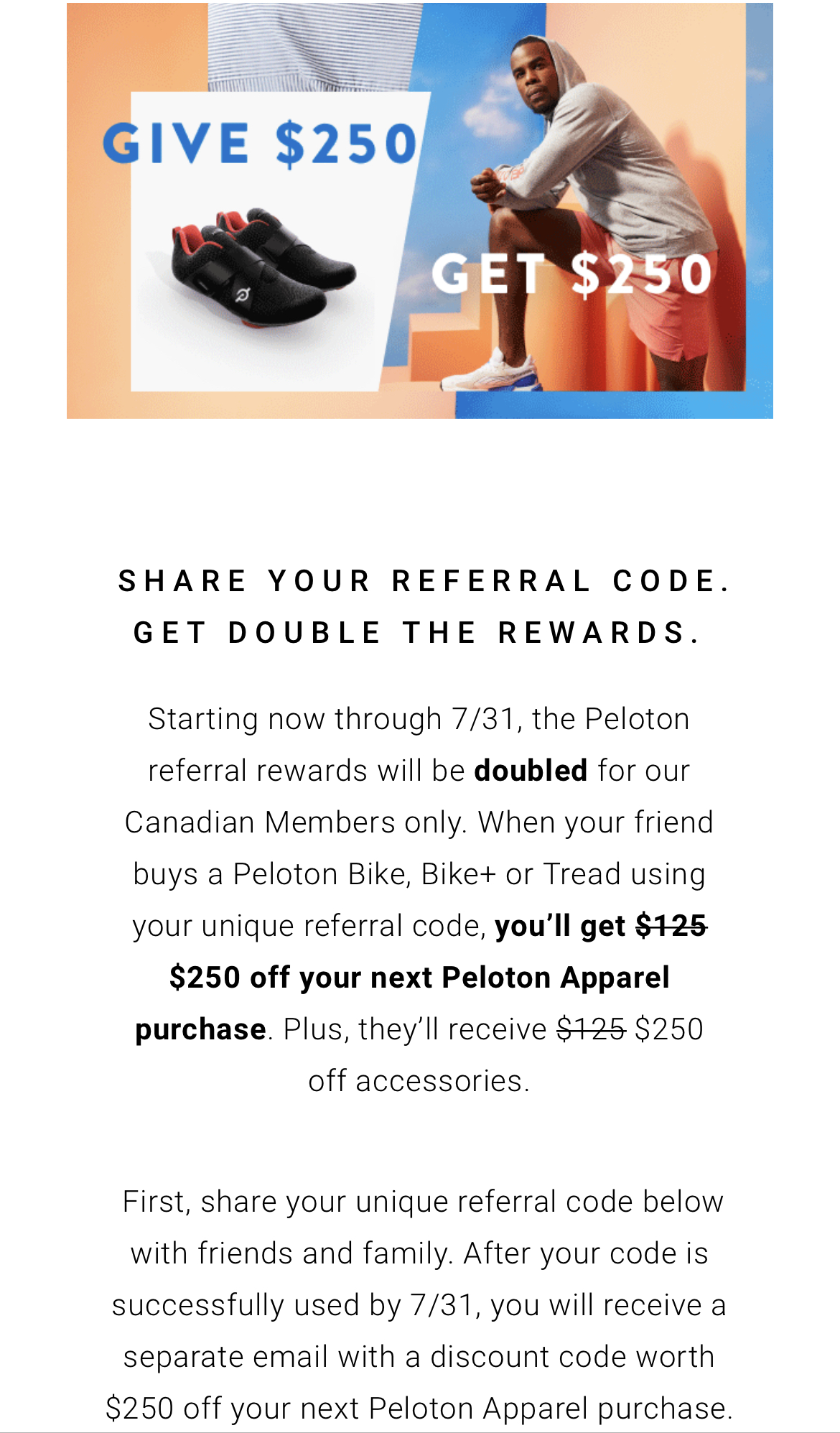The width and height of the screenshot is (840, 1433).
Task: Click struck-through "$125" after "they'll receive"
Action: [x=591, y=1029]
